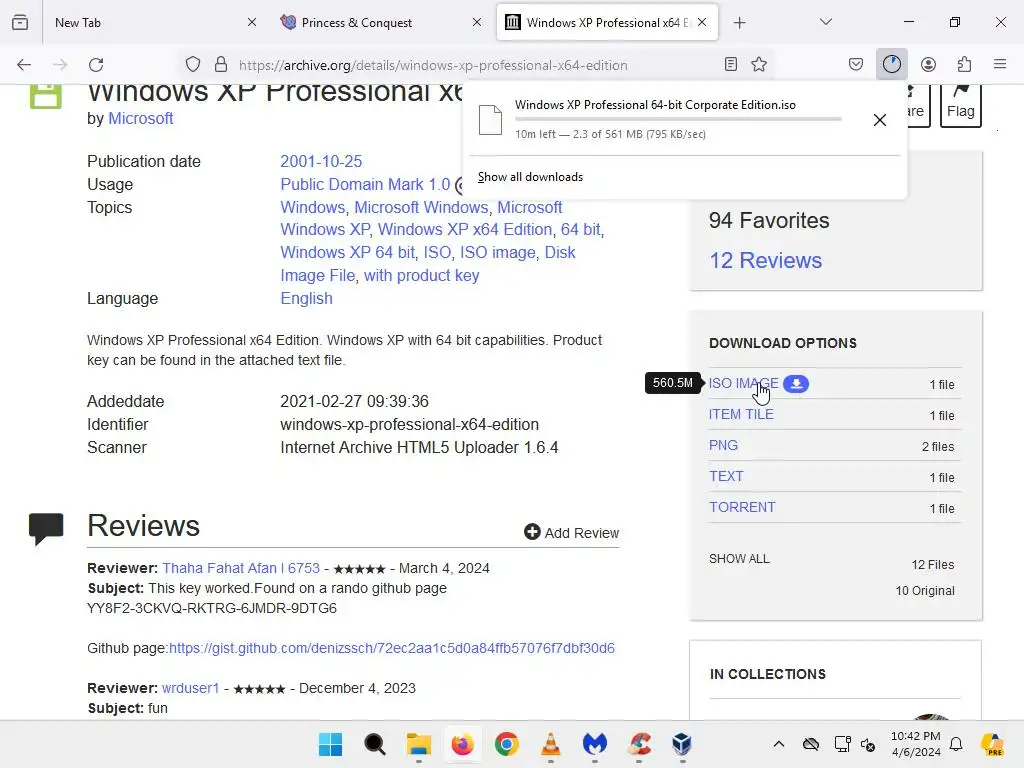
Task: Open reviewer wrduser1 profile
Action: [x=191, y=688]
